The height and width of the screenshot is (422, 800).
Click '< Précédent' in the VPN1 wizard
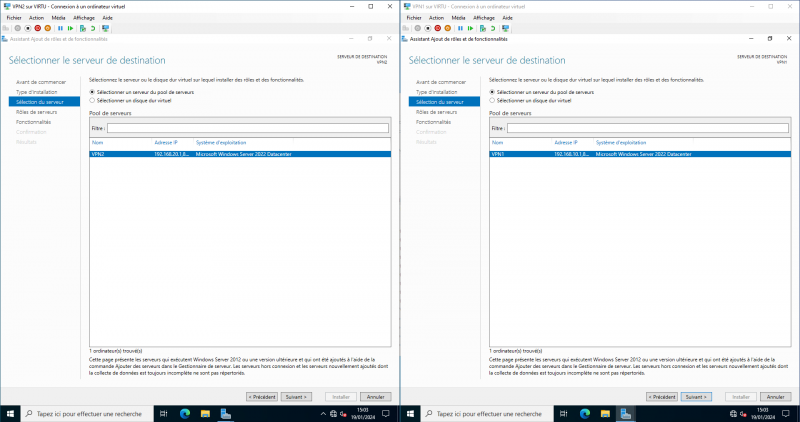point(662,397)
